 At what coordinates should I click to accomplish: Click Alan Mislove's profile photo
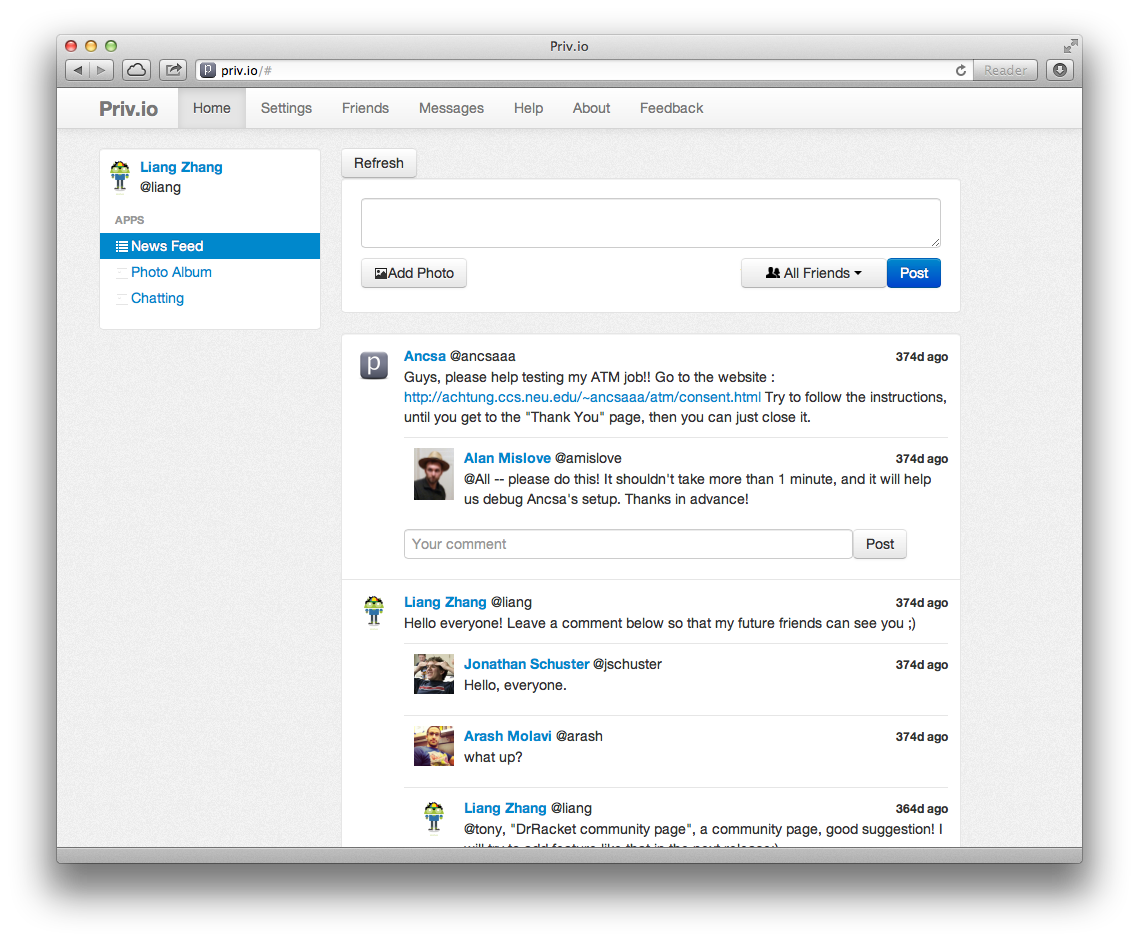(x=434, y=474)
